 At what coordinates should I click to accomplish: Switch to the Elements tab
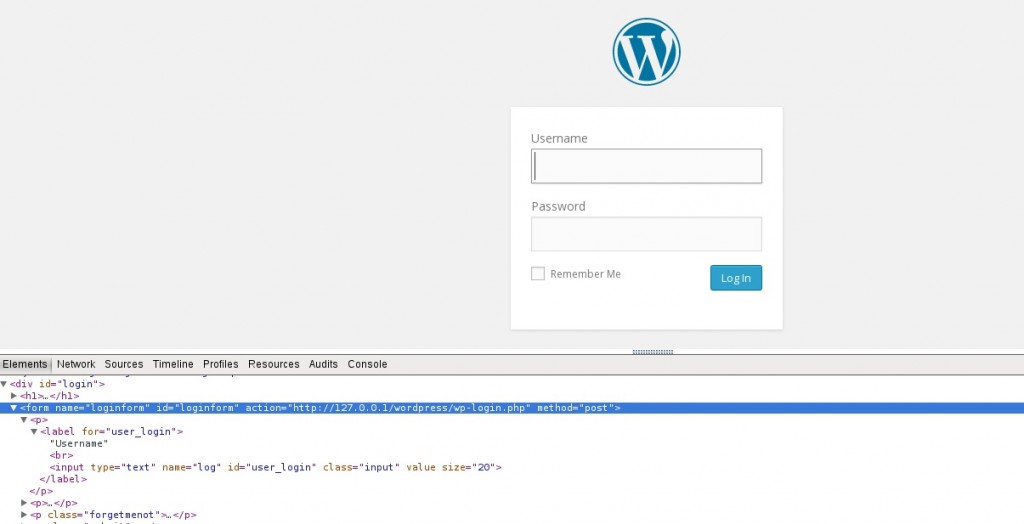pos(25,364)
